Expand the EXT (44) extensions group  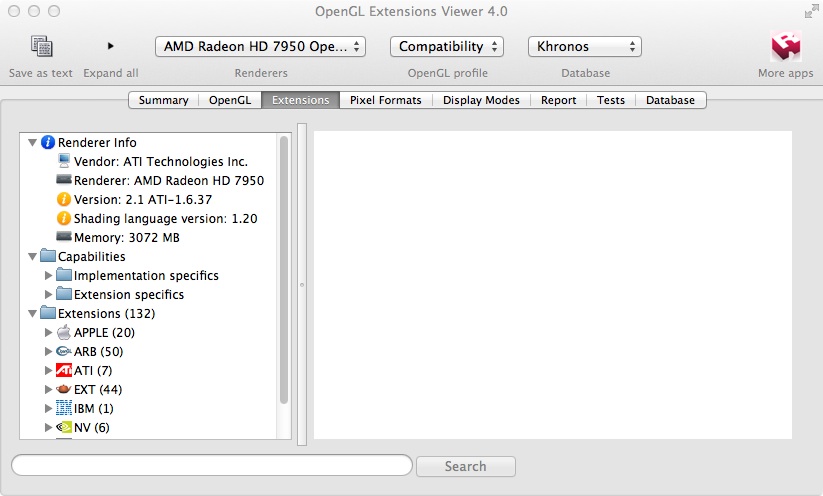tap(48, 389)
